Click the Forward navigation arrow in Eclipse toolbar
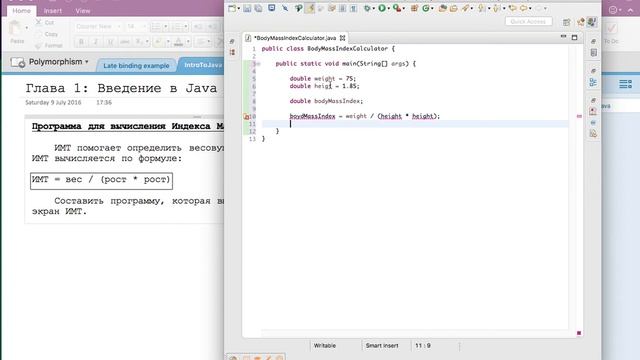640x360 pixels. point(539,8)
